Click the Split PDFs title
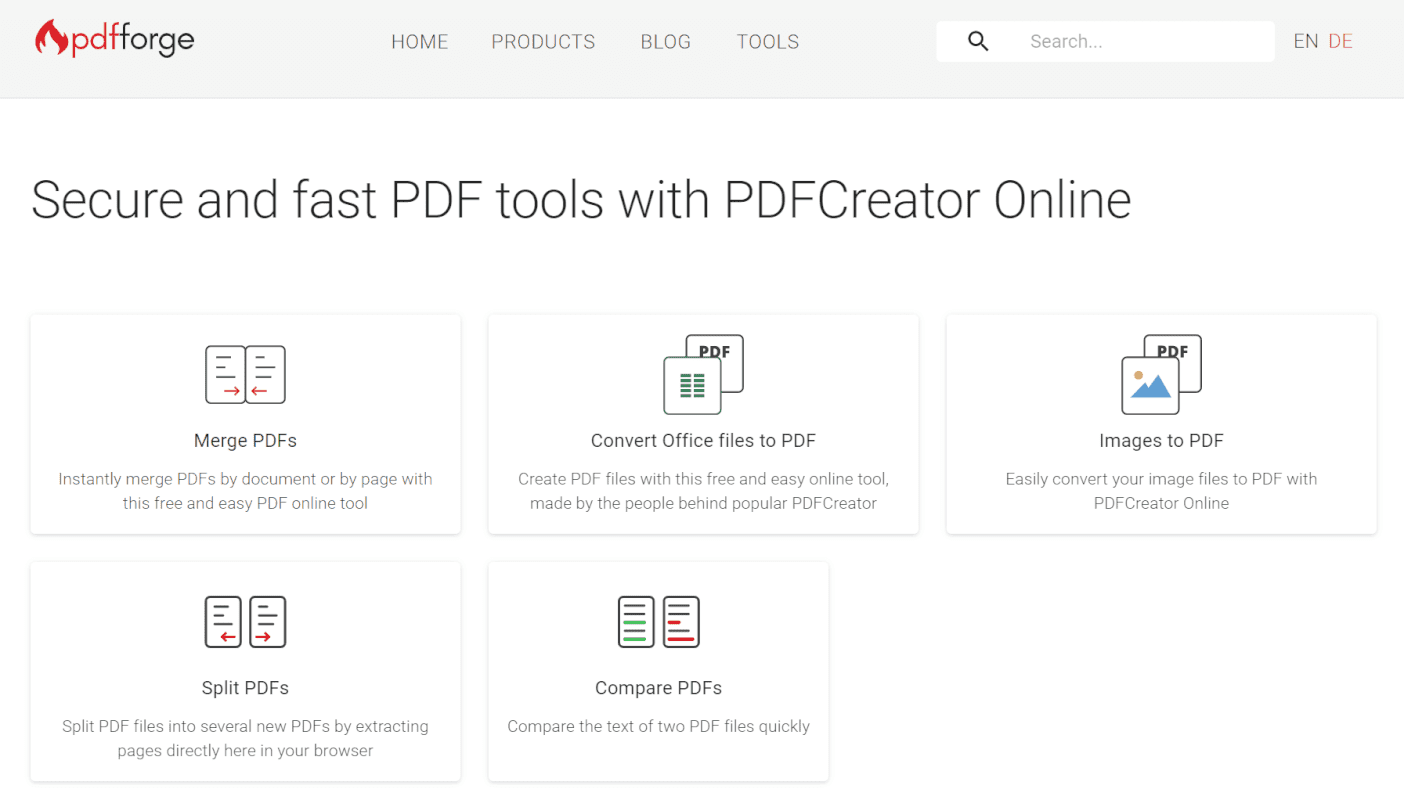Viewport: 1404px width, 800px height. pyautogui.click(x=246, y=688)
